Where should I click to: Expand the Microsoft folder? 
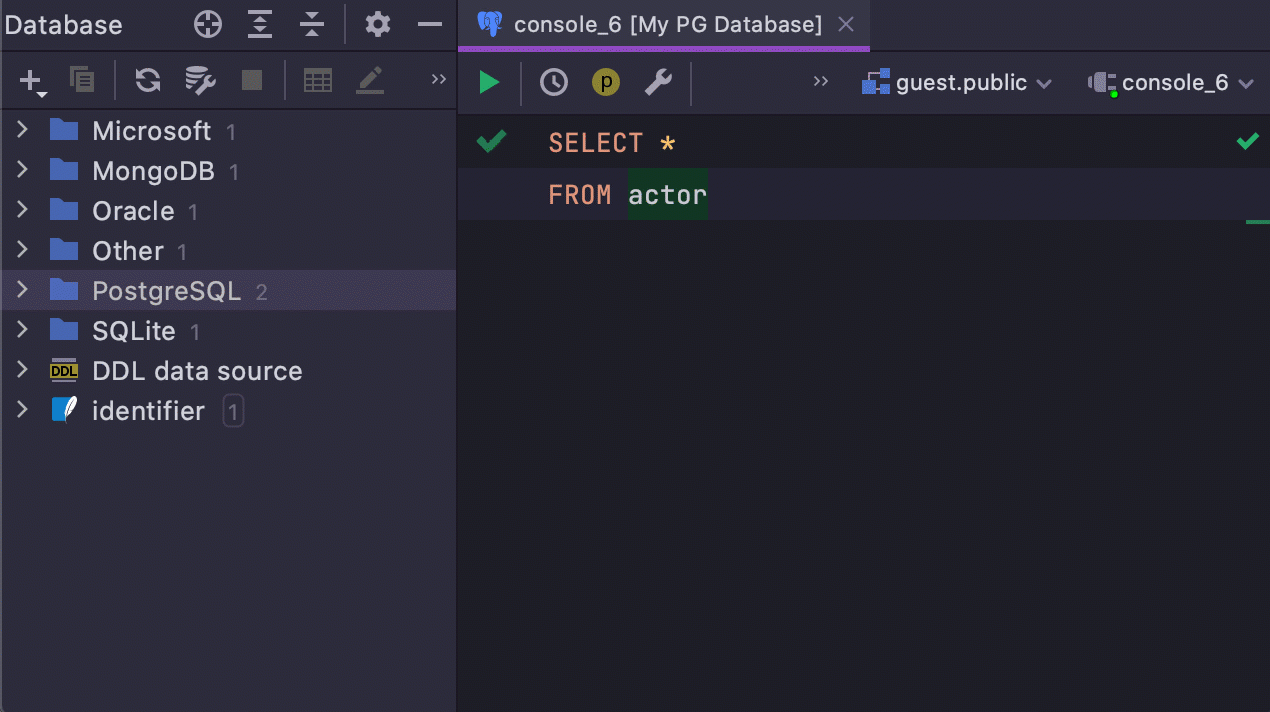23,130
